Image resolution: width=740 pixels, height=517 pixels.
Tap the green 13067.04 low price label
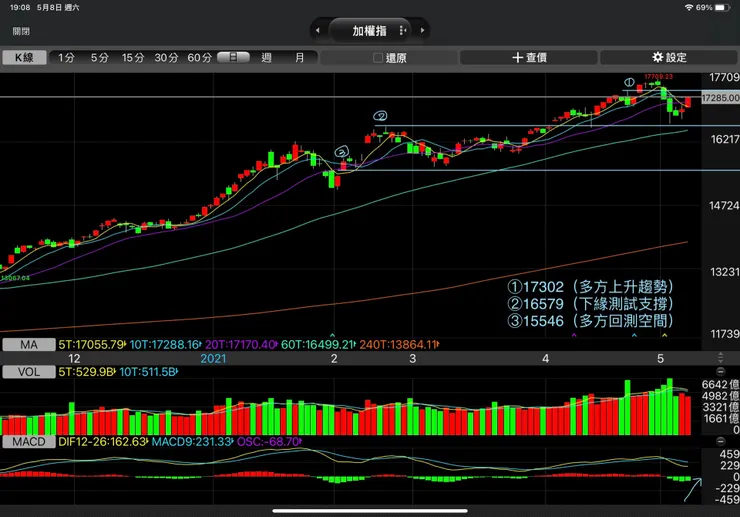pos(15,278)
